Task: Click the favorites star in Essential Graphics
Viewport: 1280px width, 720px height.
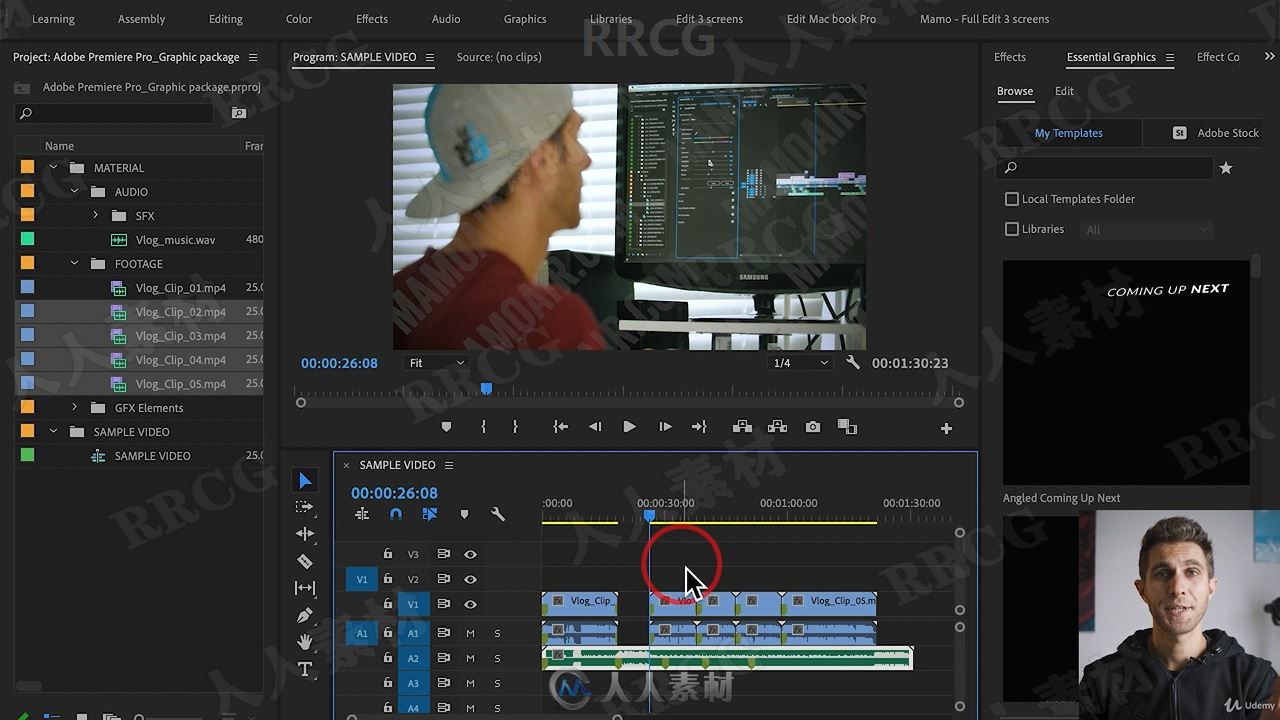Action: coord(1226,168)
